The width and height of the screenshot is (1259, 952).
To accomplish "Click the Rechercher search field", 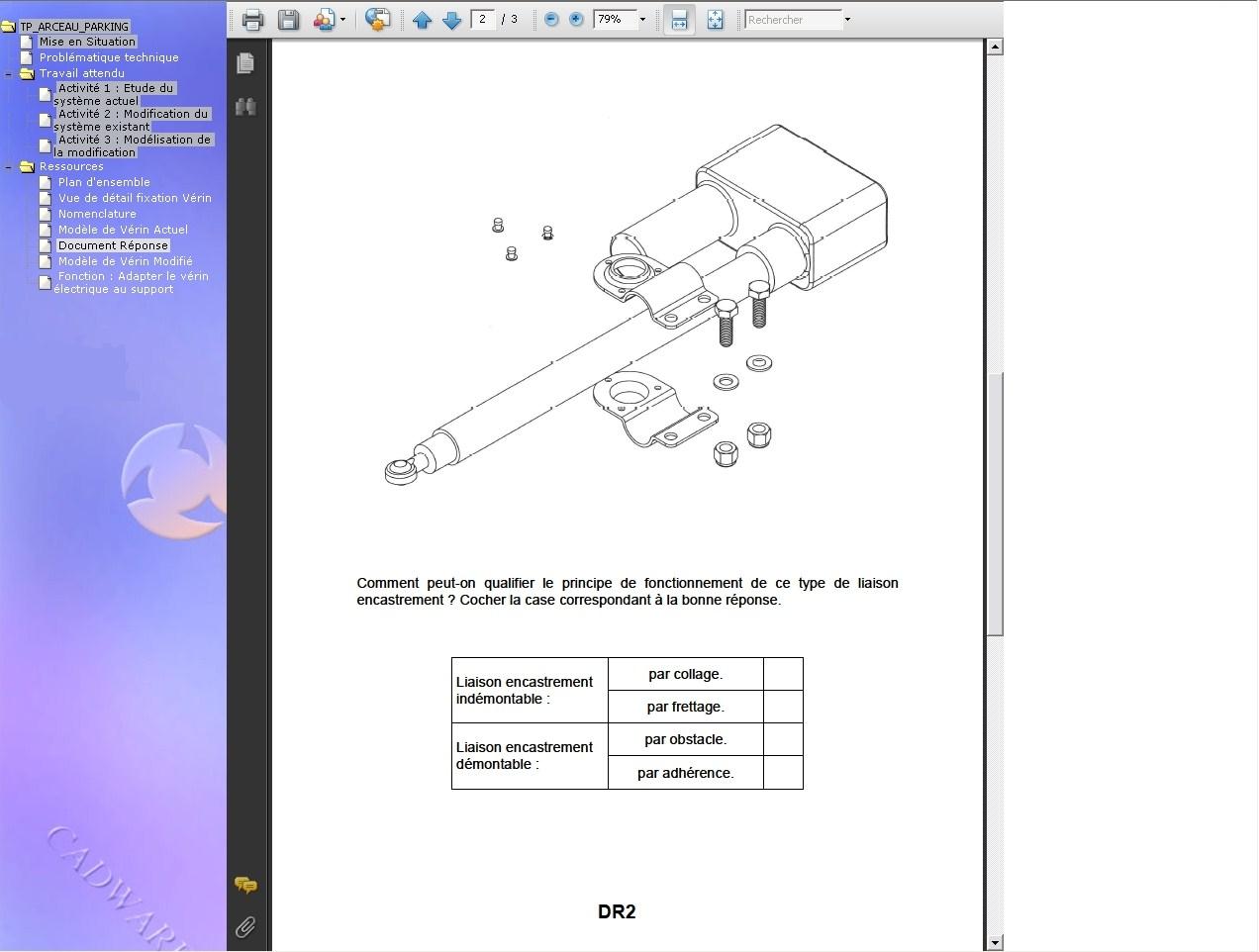I will (792, 19).
